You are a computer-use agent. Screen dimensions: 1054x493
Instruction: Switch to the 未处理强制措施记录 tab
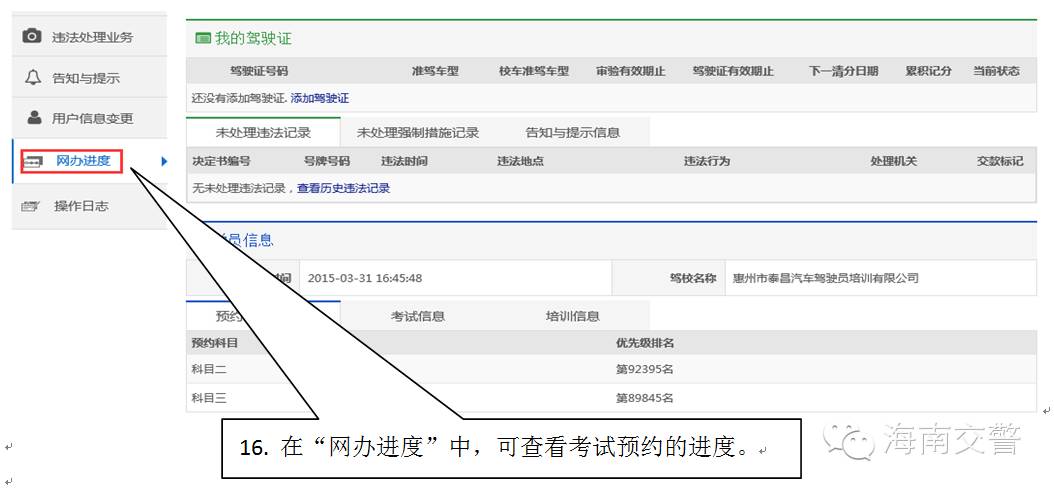(x=417, y=132)
